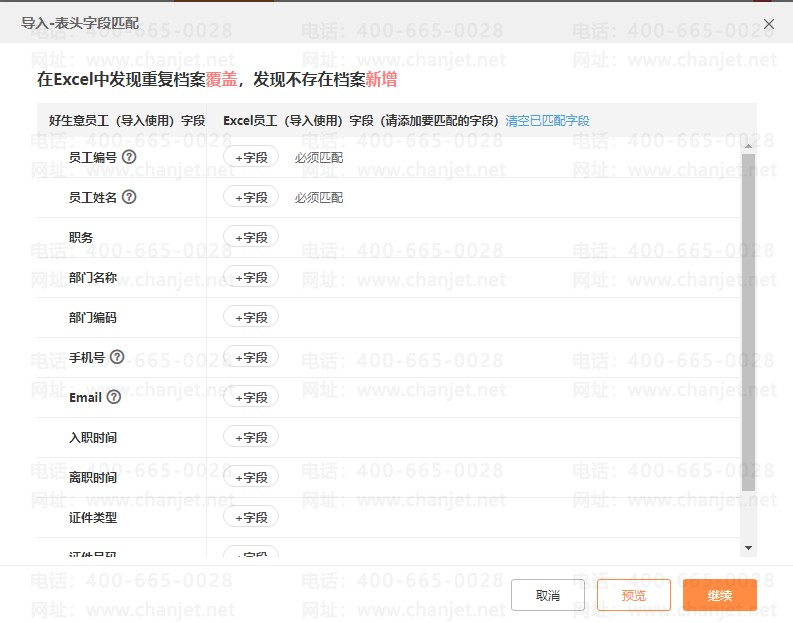Image resolution: width=793 pixels, height=623 pixels.
Task: Click scrollbar up arrow
Action: click(x=748, y=146)
